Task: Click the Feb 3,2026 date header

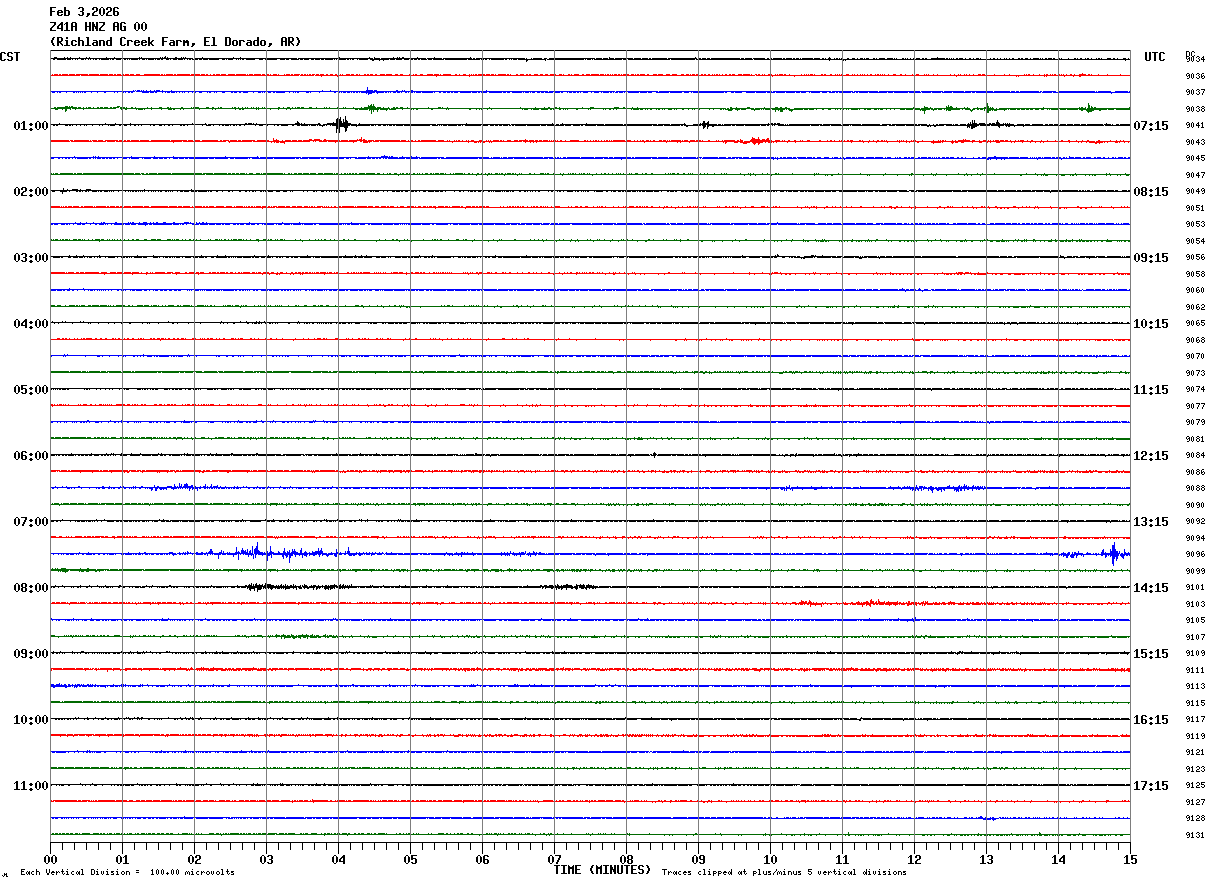Action: tap(84, 12)
